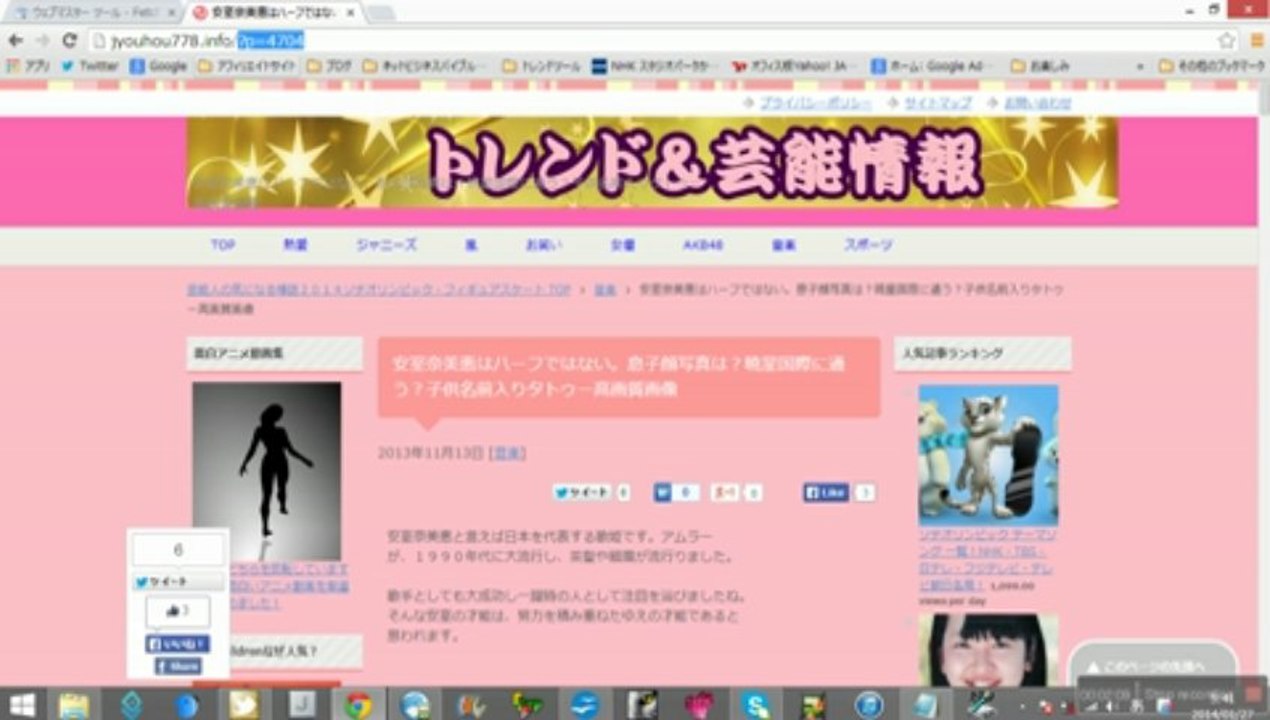Open the Twitter bookmark
1270x720 pixels.
point(89,66)
